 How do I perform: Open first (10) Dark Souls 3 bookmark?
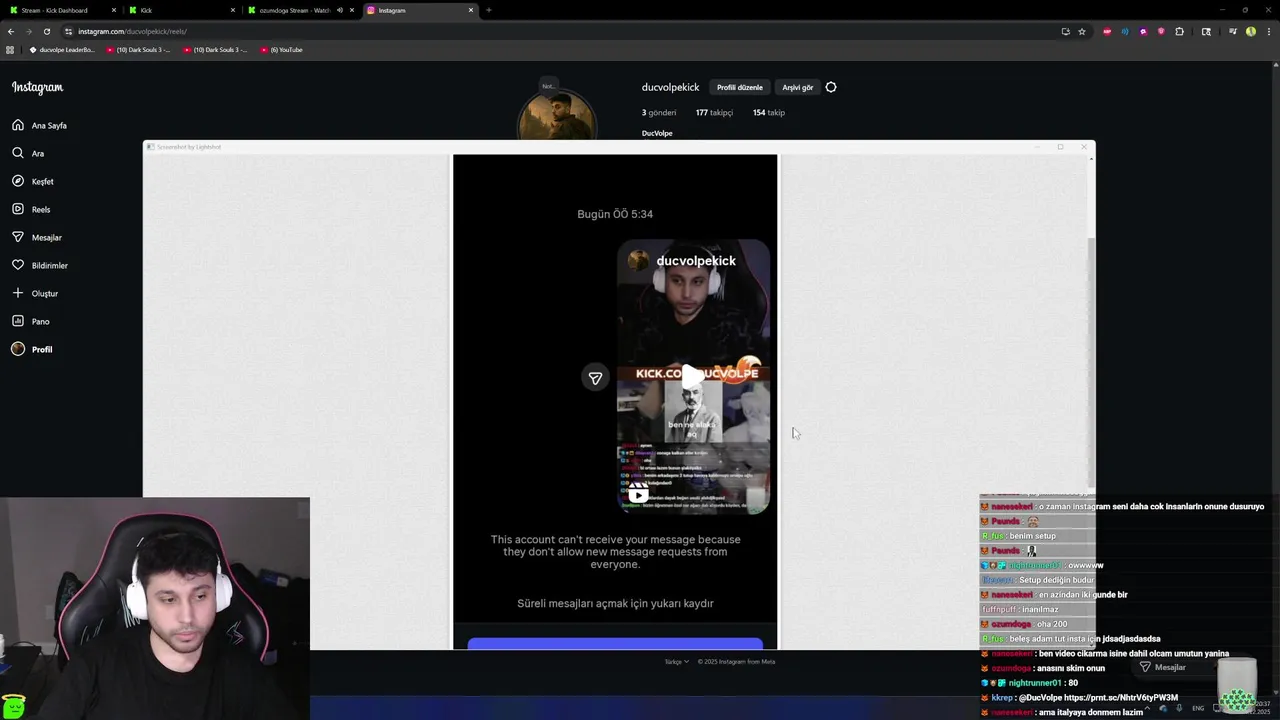138,49
